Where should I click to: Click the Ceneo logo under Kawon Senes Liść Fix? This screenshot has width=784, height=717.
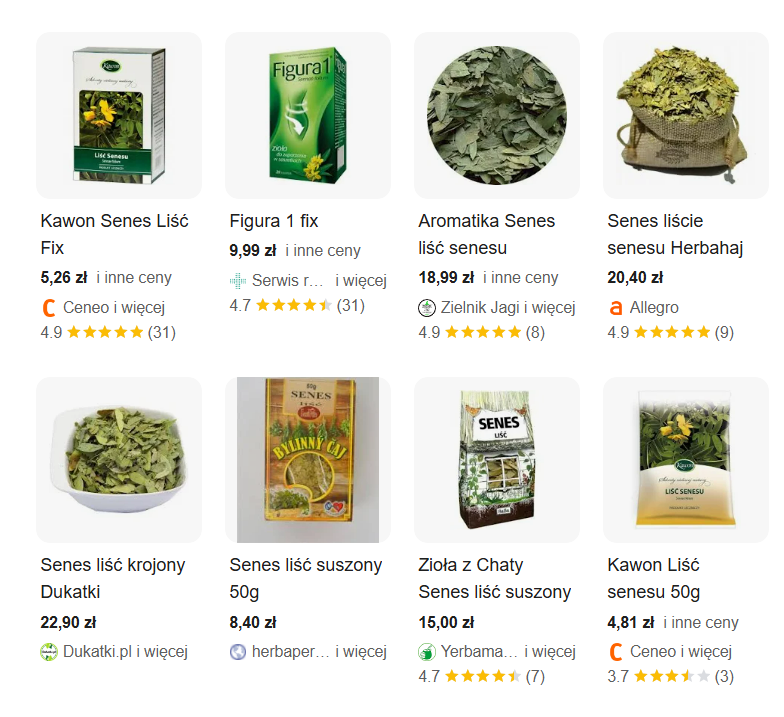(x=48, y=308)
